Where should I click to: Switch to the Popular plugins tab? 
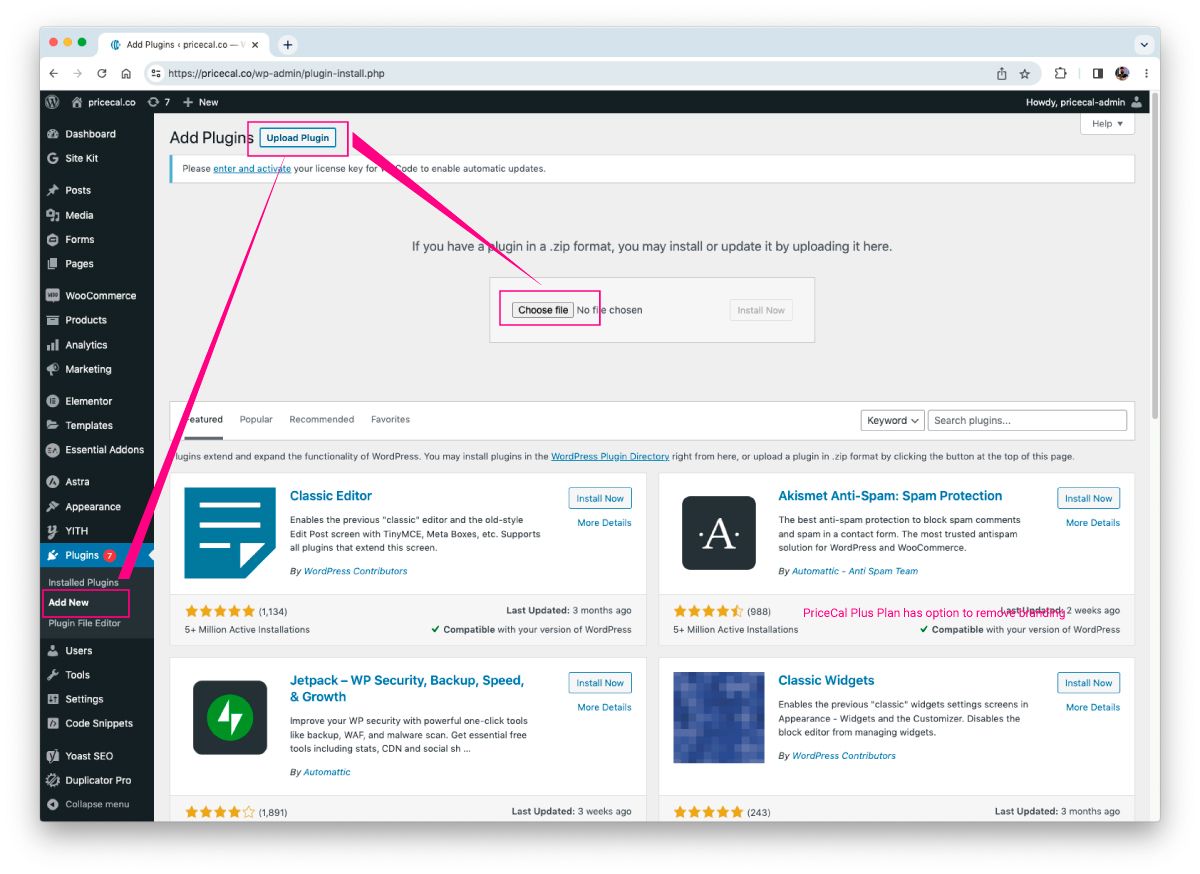pos(256,420)
